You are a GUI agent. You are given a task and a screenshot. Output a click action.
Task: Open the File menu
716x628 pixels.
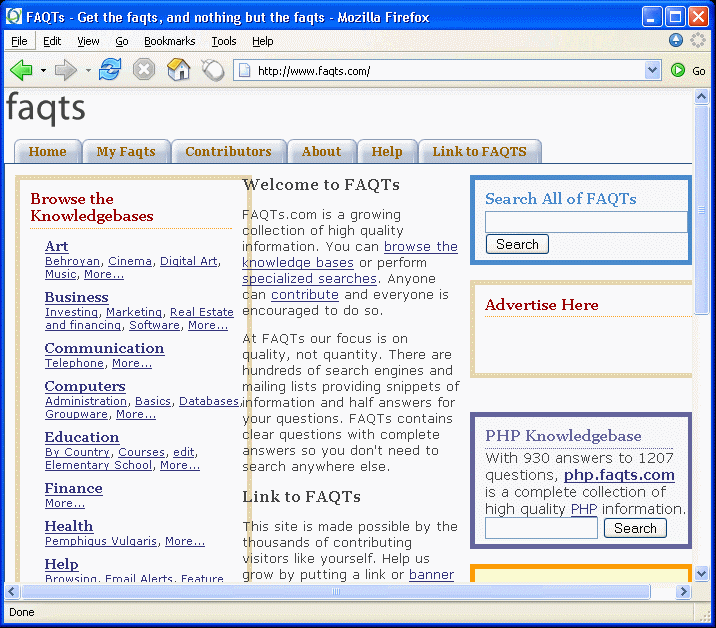point(19,42)
